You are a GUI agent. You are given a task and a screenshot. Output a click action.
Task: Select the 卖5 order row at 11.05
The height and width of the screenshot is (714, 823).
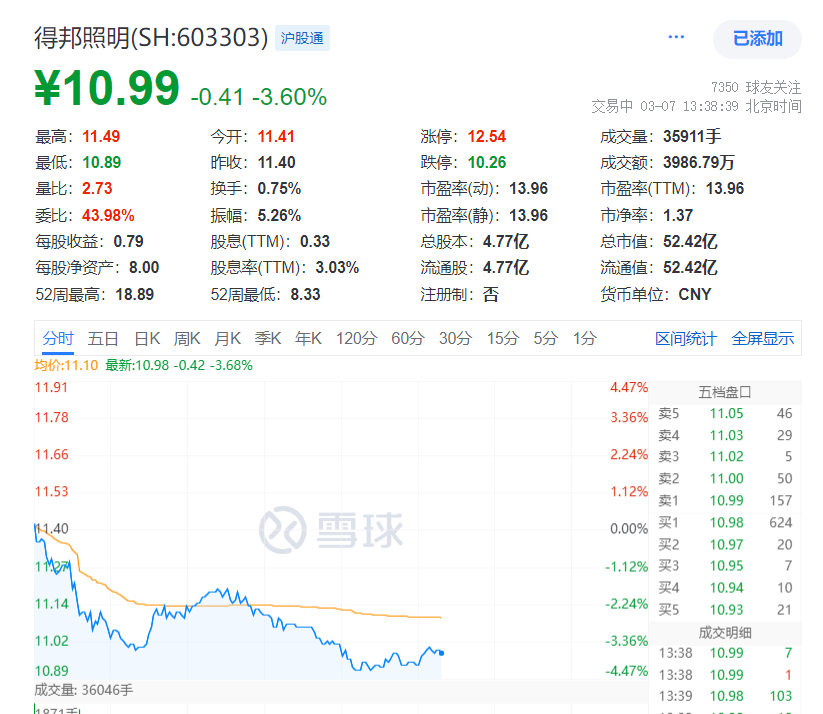(725, 414)
